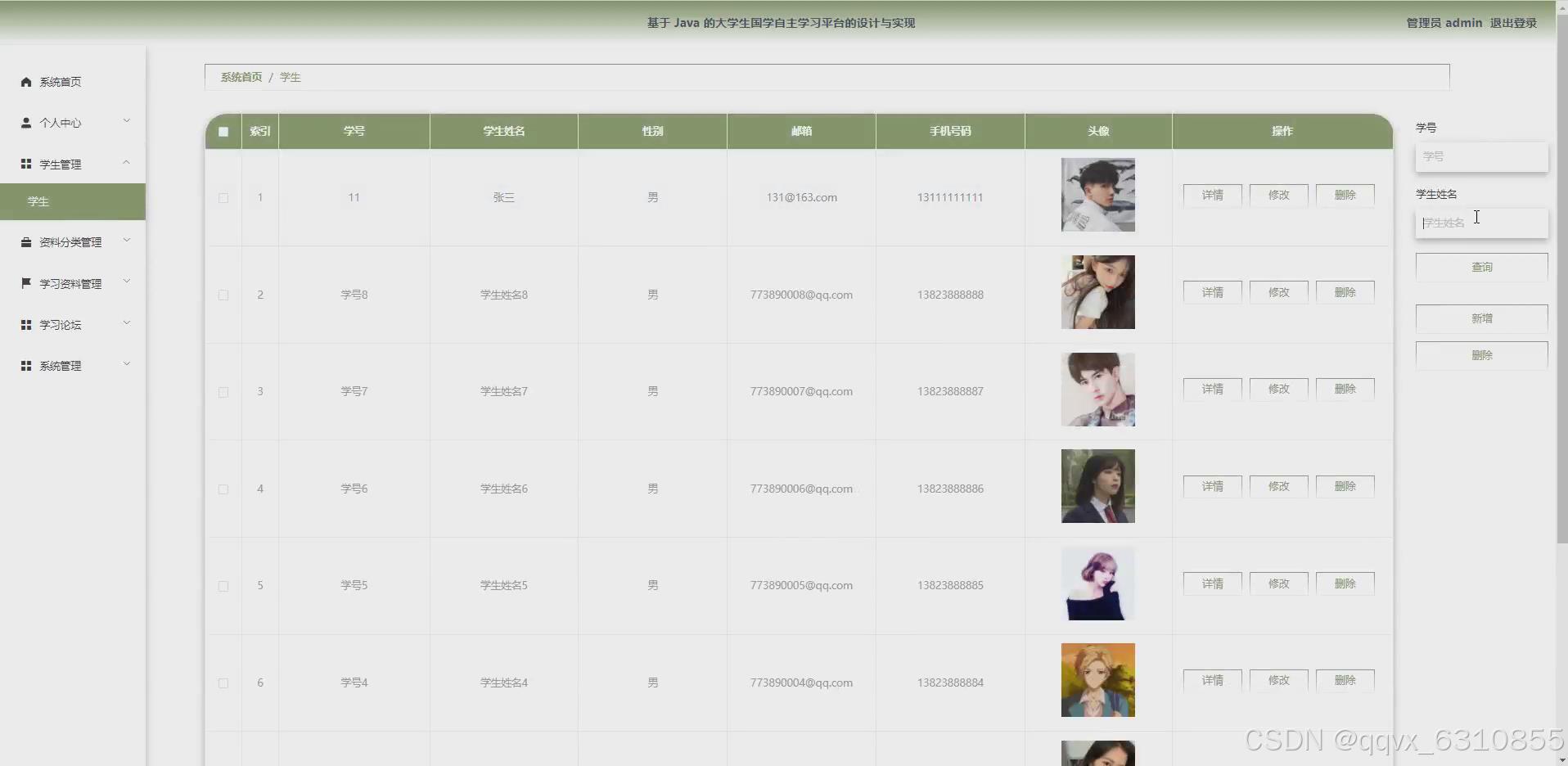Click 修改 for 学生姓名6

tap(1278, 486)
